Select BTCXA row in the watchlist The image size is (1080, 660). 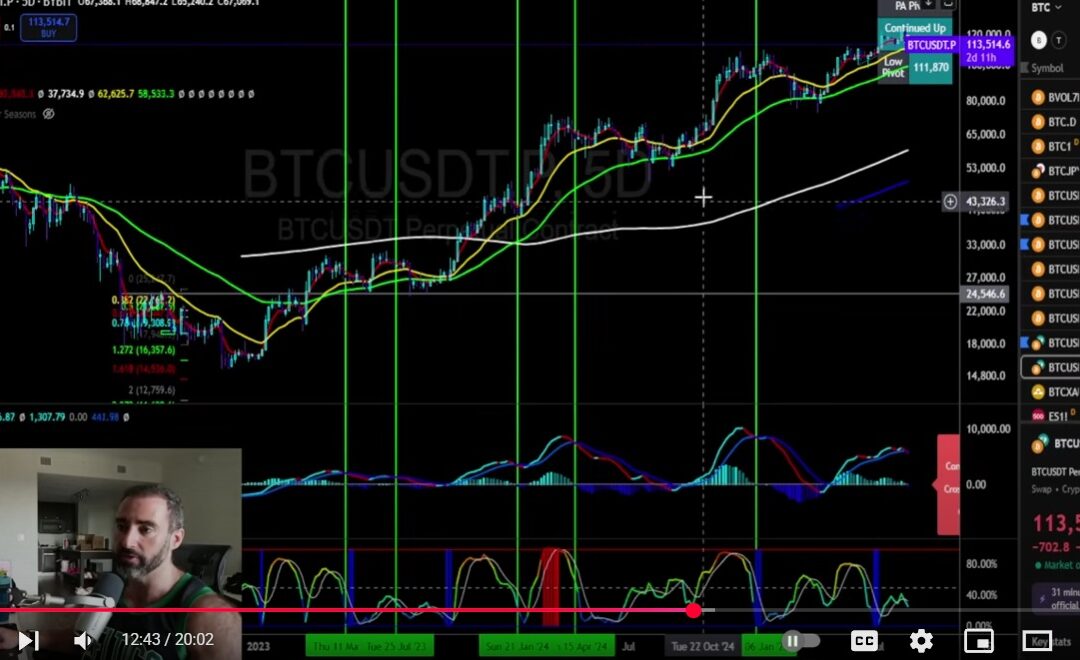[1055, 392]
